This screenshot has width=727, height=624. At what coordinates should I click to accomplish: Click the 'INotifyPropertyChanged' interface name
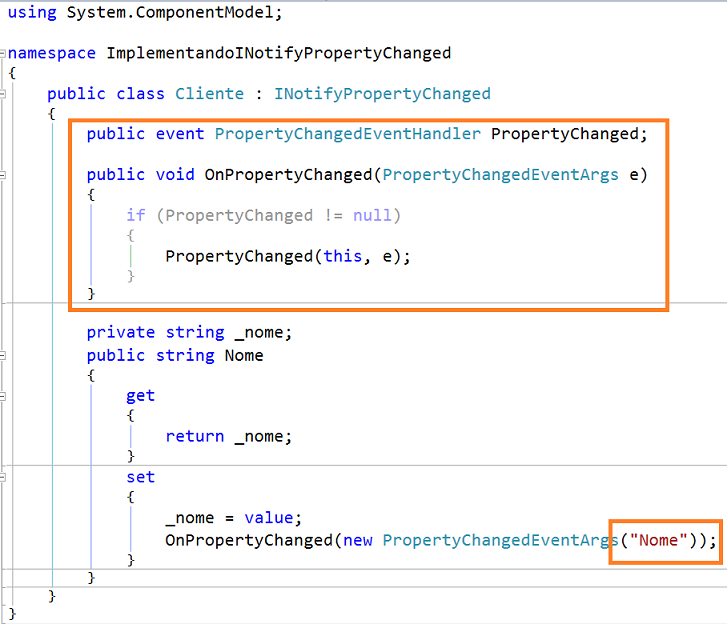pos(383,94)
